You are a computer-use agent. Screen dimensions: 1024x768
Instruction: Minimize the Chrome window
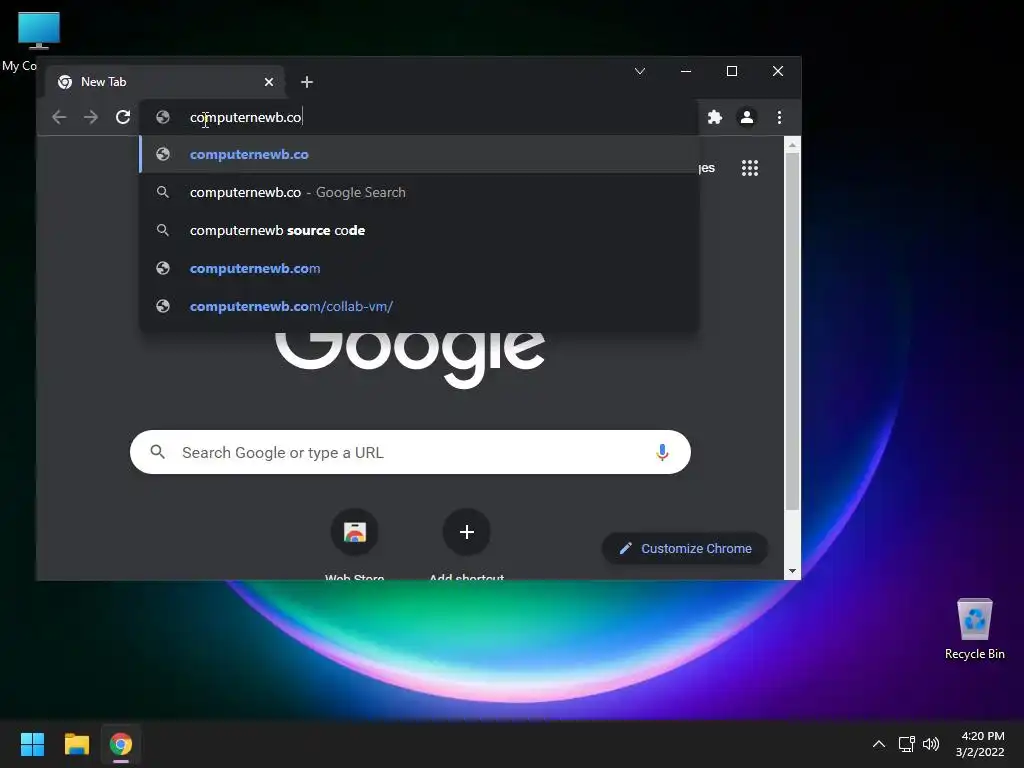686,71
